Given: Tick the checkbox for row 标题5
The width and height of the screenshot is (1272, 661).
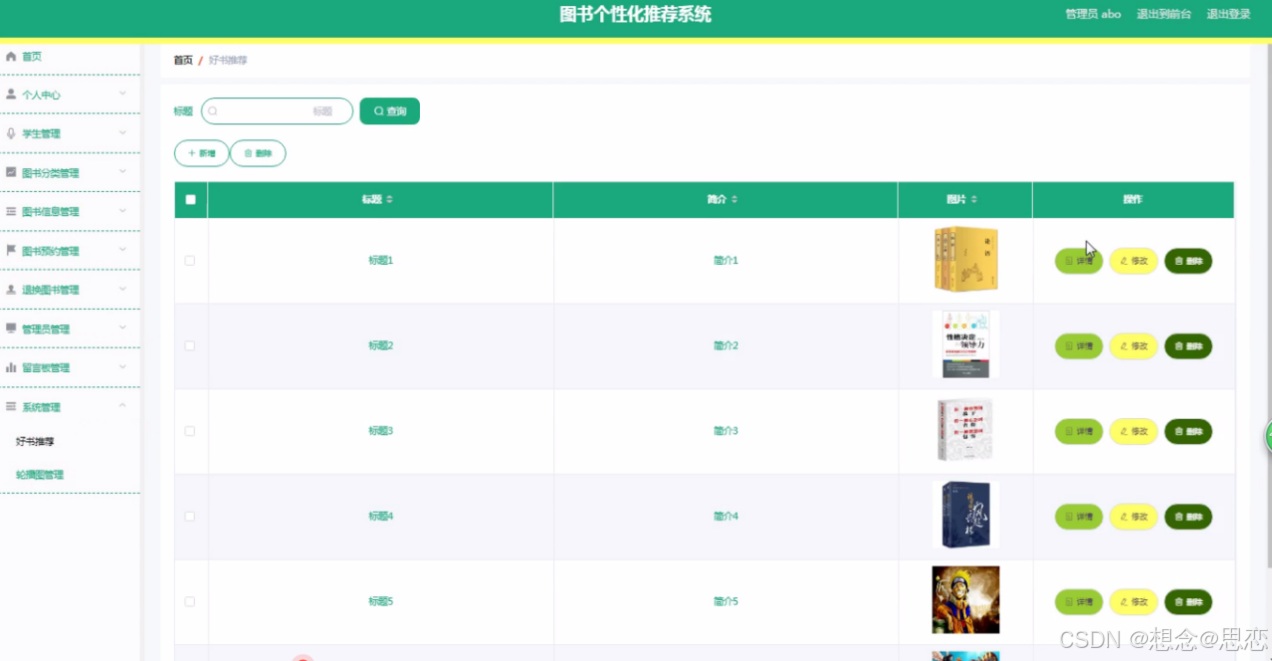Looking at the screenshot, I should pos(190,602).
